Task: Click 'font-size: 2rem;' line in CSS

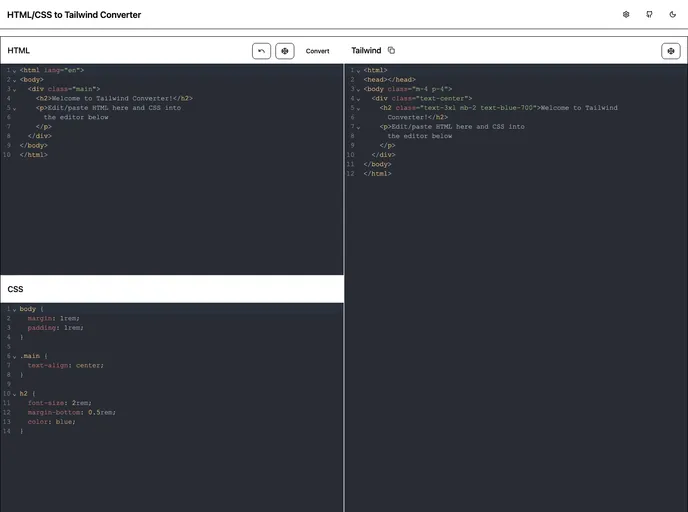Action: [x=60, y=403]
